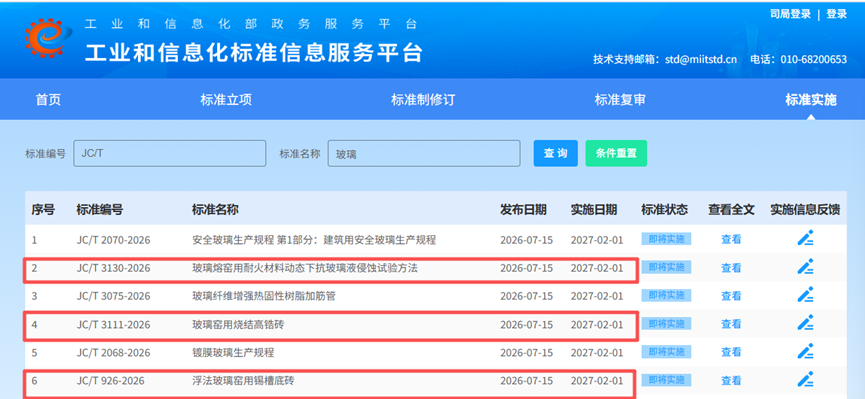Click the 即将实施 status of JC/T 3075-2026
Screen dimensions: 865x399
pyautogui.click(x=666, y=295)
